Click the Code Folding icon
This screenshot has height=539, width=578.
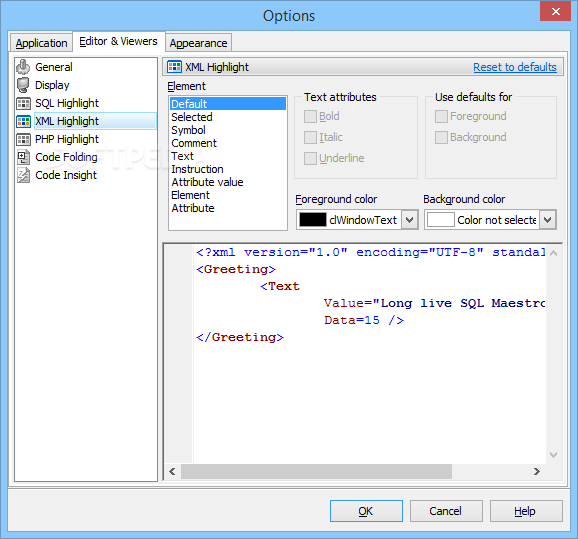click(24, 157)
